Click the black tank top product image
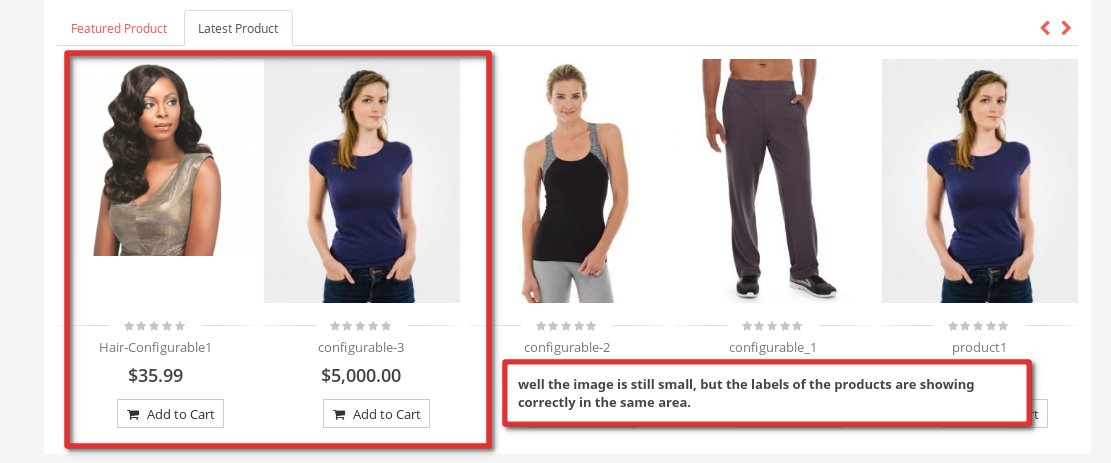 click(568, 181)
